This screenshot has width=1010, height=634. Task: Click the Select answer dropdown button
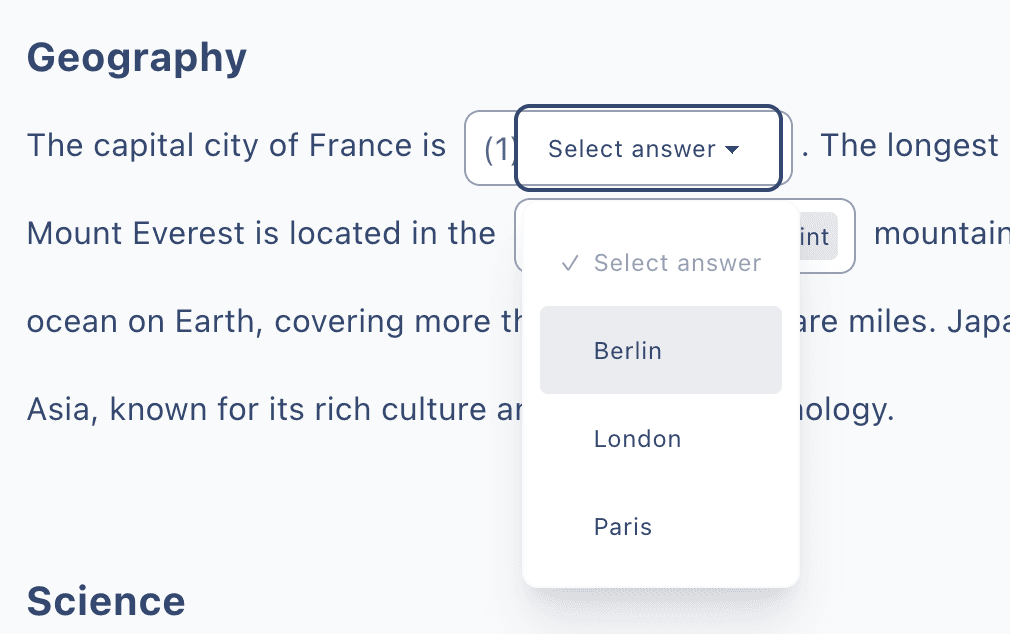(648, 148)
